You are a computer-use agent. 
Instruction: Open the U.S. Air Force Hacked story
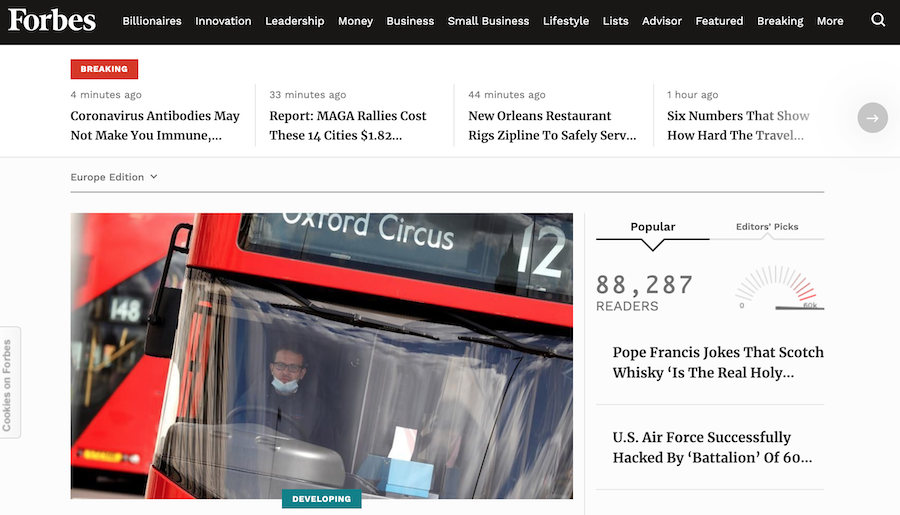click(712, 447)
